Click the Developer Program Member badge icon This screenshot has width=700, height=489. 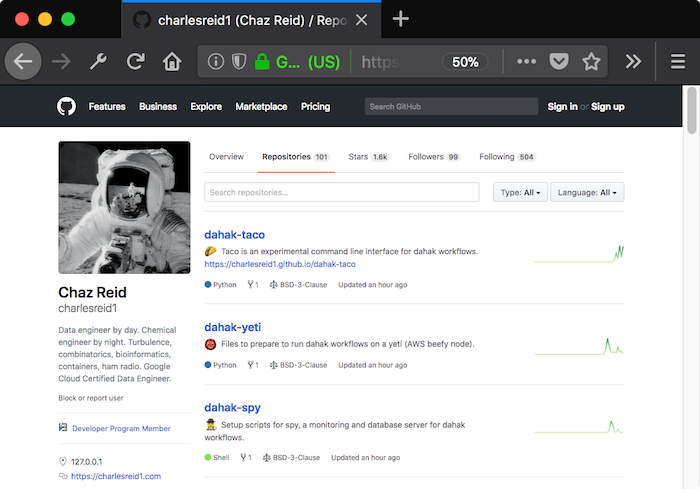click(63, 427)
